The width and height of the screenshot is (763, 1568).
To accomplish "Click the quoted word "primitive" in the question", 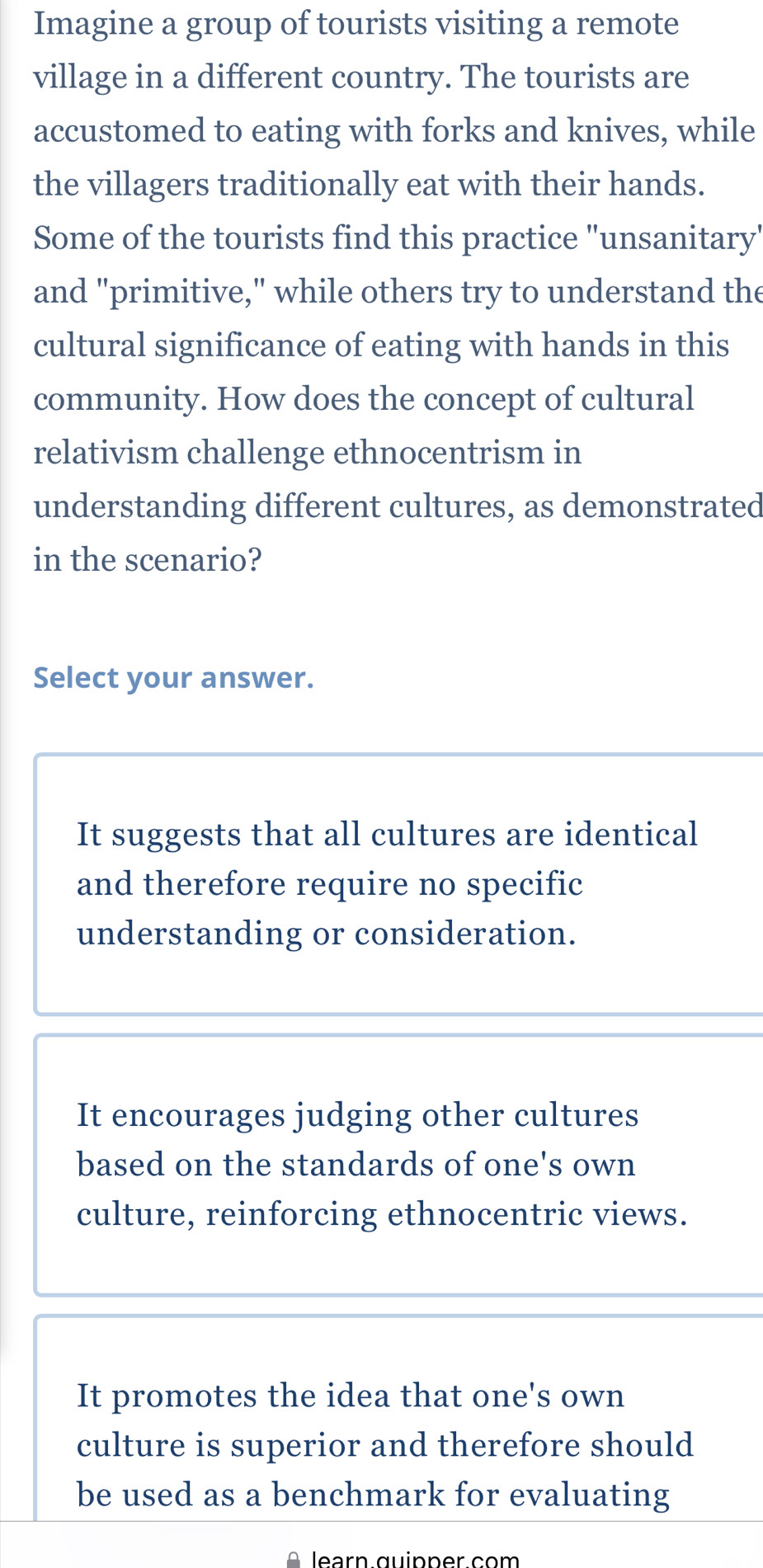I will click(184, 292).
